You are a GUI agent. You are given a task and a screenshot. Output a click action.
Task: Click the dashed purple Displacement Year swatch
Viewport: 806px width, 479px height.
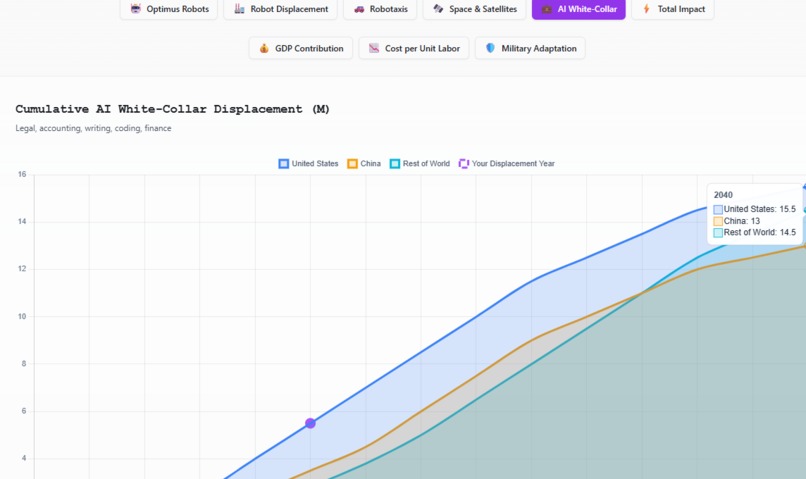coord(464,163)
